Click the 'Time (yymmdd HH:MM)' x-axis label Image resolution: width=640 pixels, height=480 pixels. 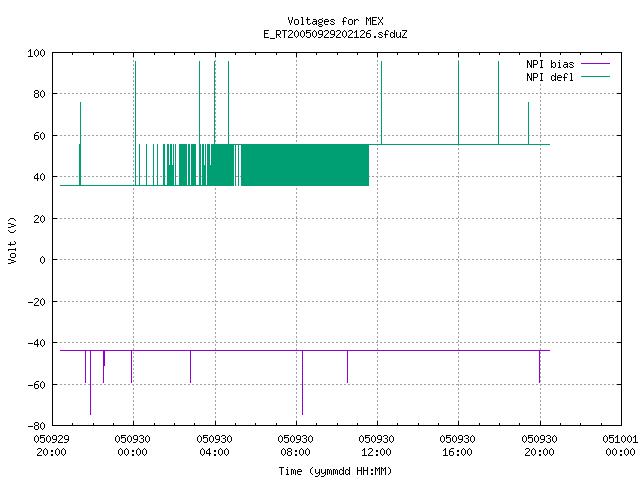point(335,471)
